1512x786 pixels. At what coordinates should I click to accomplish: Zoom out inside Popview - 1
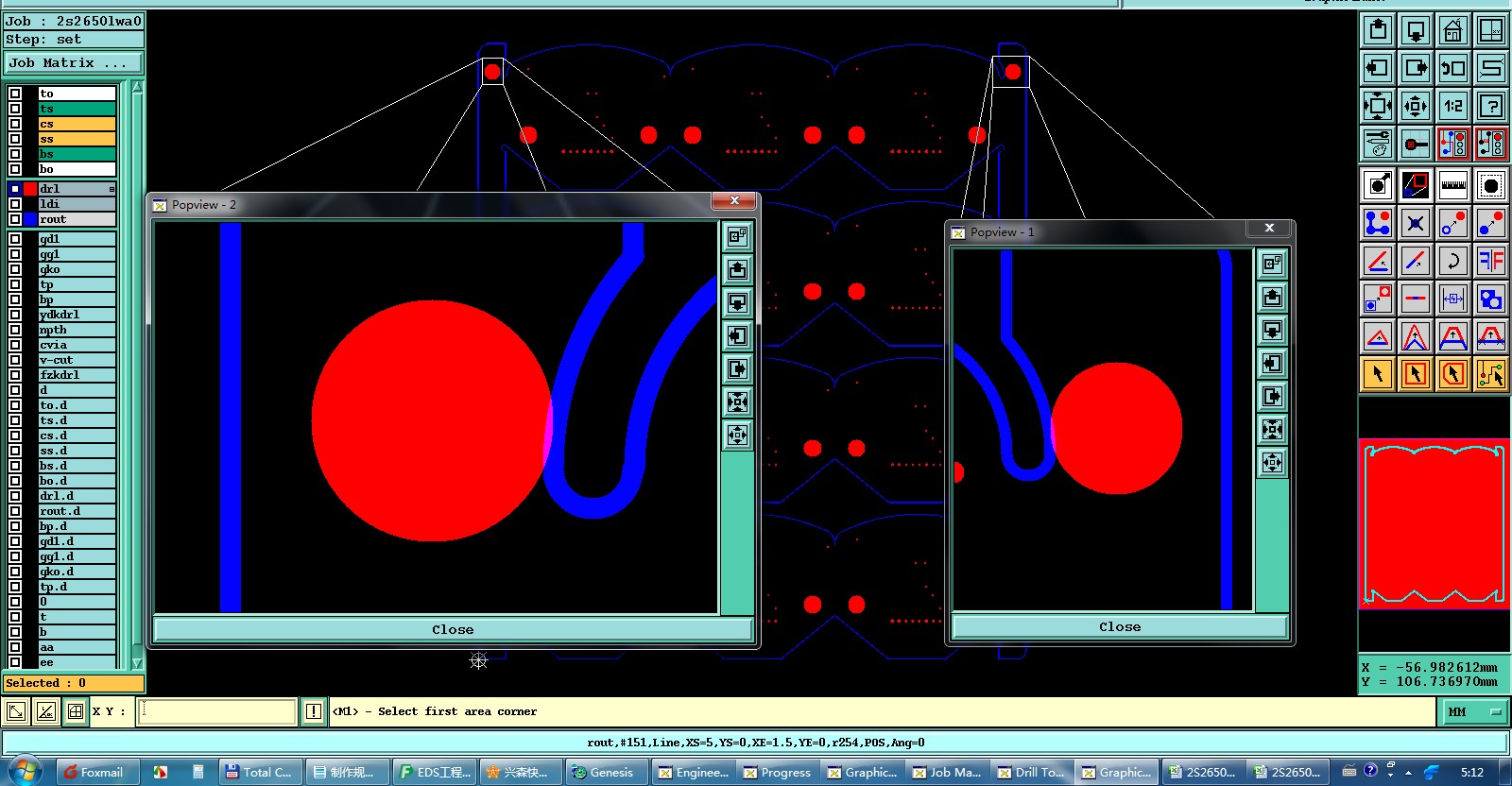(x=1273, y=462)
